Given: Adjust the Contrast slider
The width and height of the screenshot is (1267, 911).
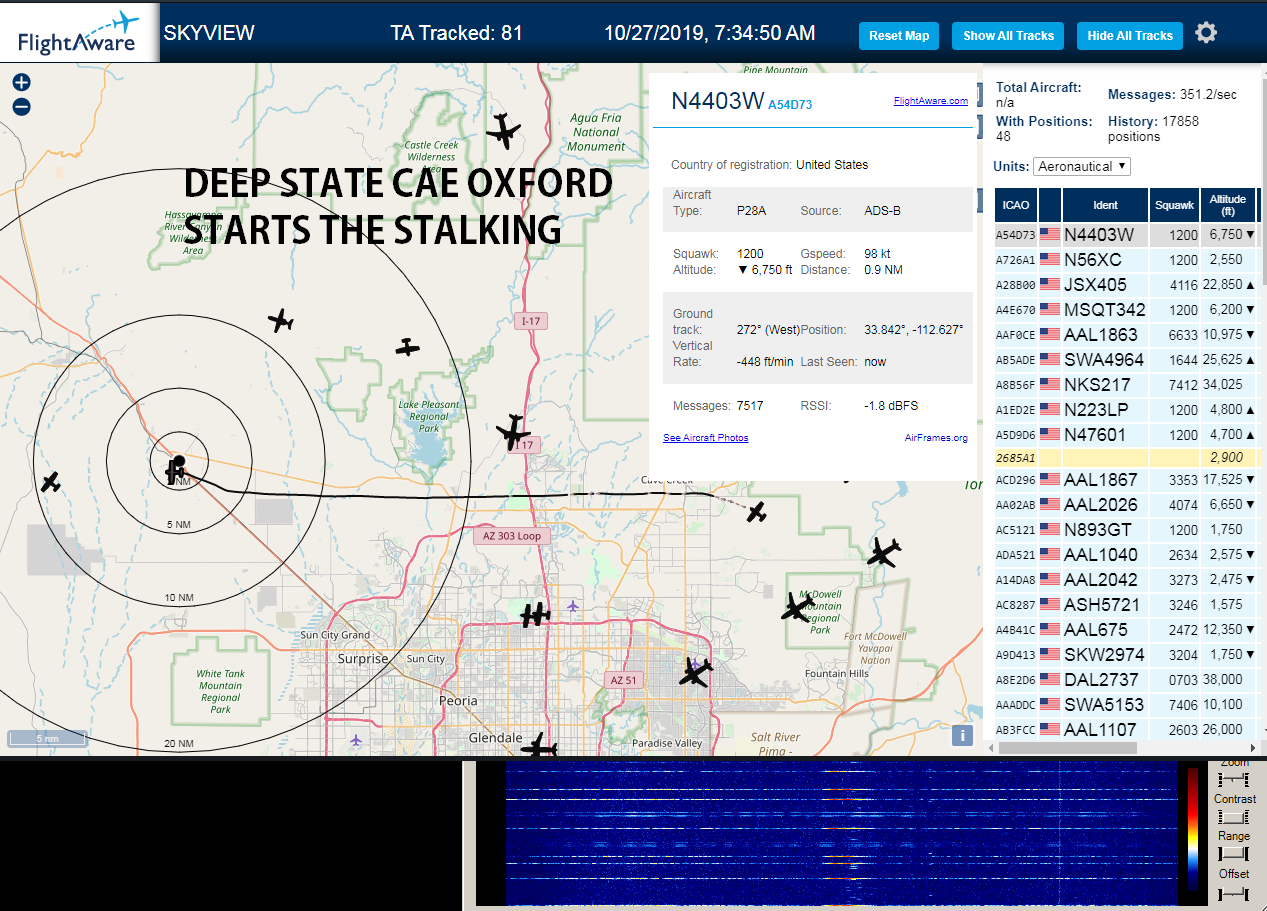Looking at the screenshot, I should (1234, 817).
